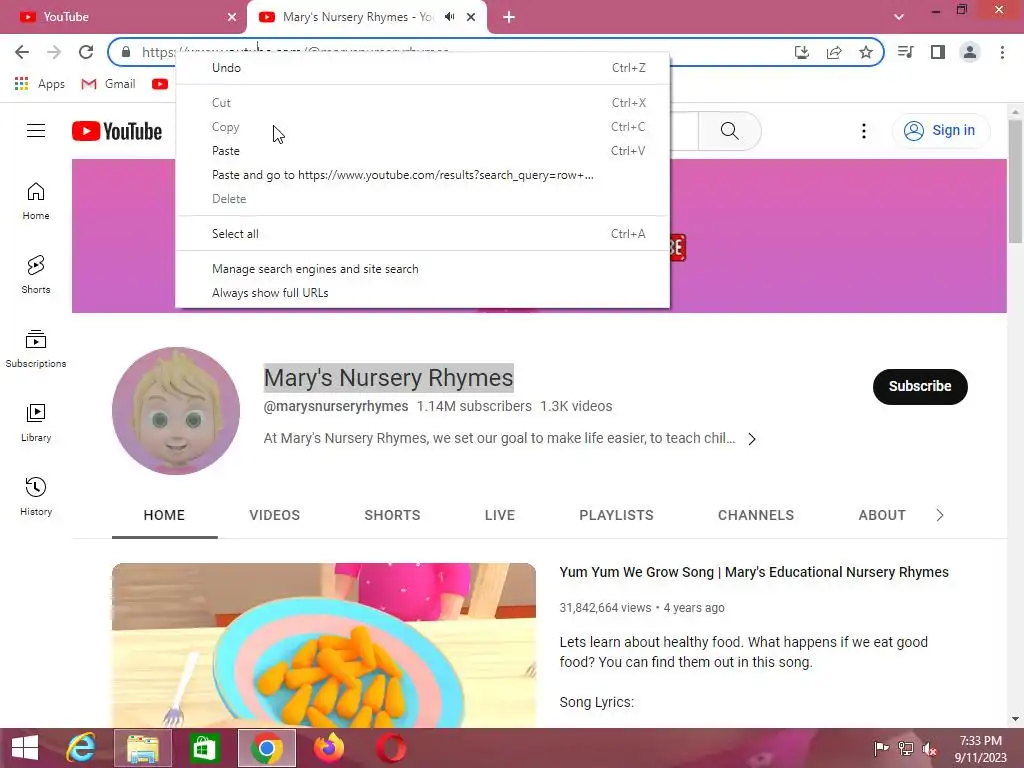Launch Firefox from the taskbar

click(328, 748)
